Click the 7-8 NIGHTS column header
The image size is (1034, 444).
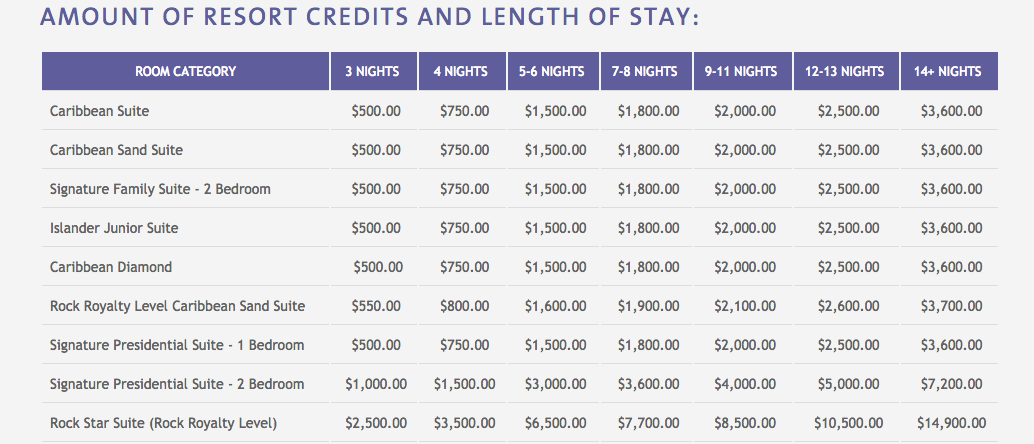[x=646, y=71]
